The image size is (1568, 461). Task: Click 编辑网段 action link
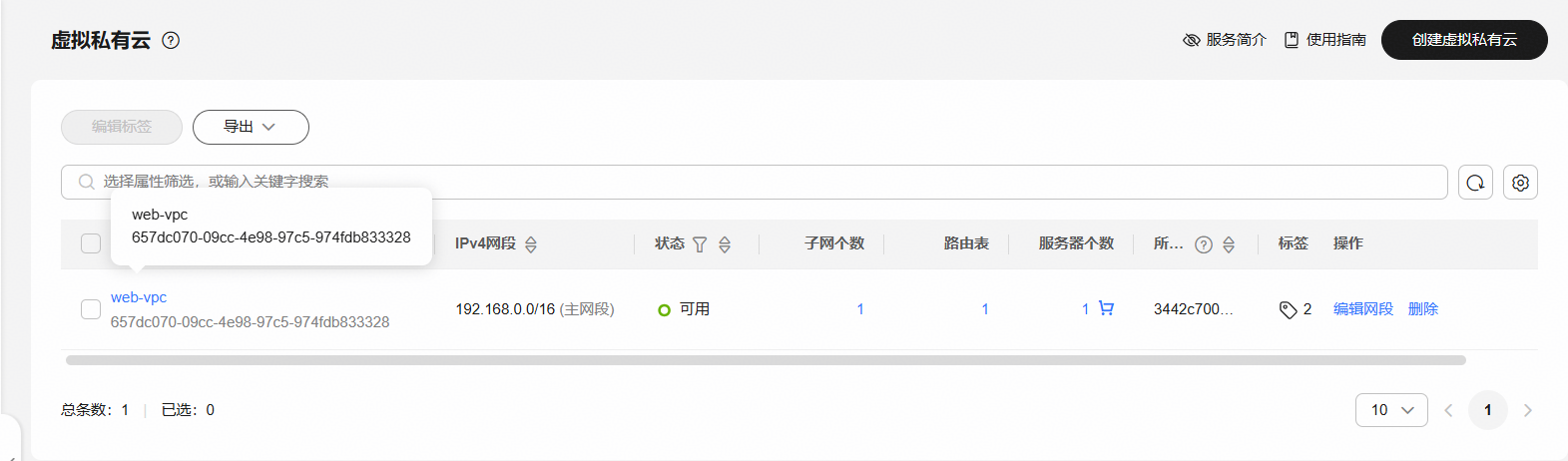1363,309
